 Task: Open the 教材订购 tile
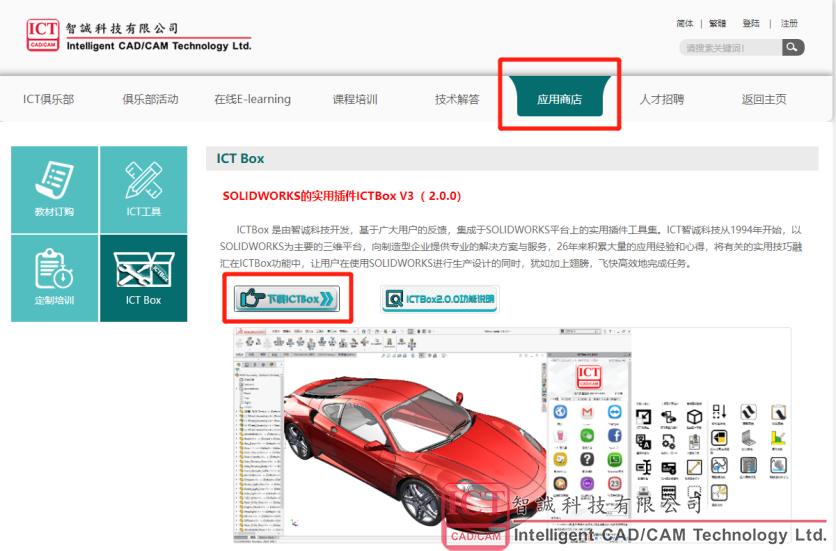(54, 189)
